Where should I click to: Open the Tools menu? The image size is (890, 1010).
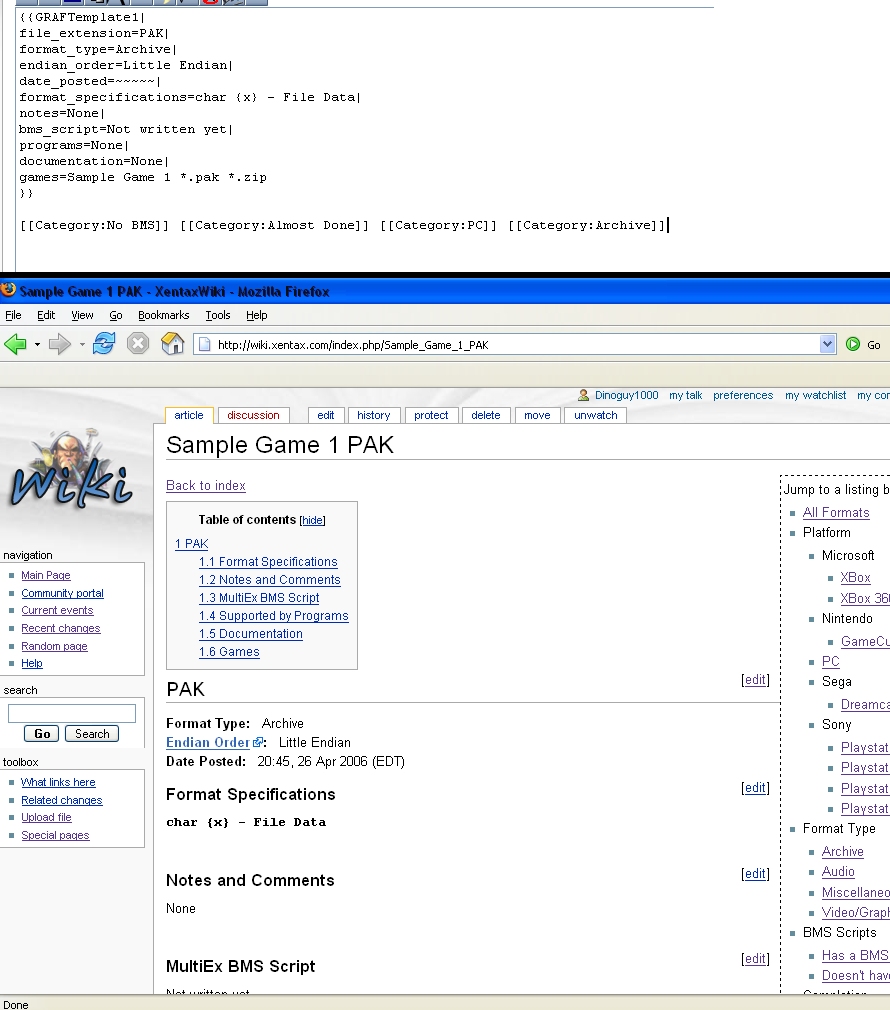tap(218, 315)
